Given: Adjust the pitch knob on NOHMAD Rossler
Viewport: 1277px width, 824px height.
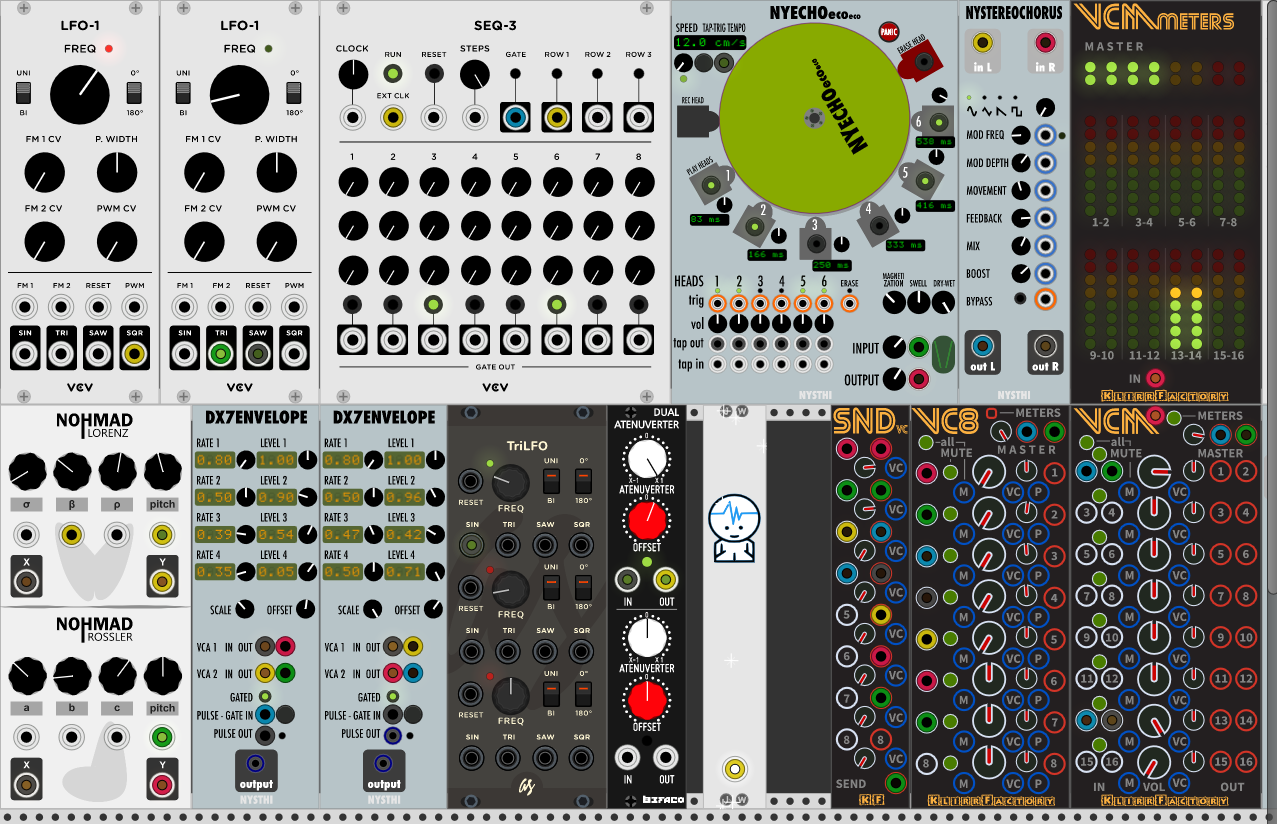Looking at the screenshot, I should coord(162,677).
